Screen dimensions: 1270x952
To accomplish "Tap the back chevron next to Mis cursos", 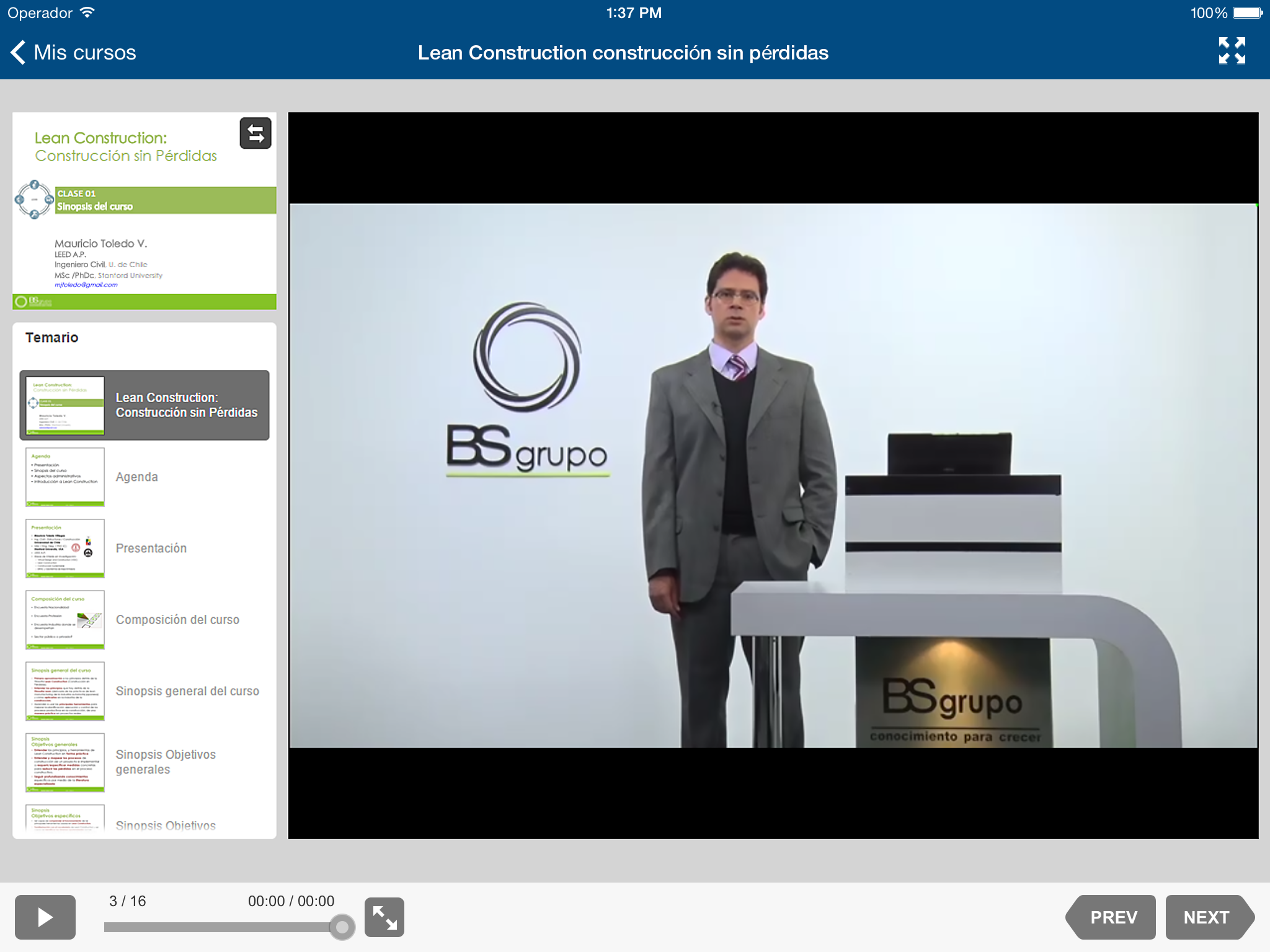I will point(19,53).
